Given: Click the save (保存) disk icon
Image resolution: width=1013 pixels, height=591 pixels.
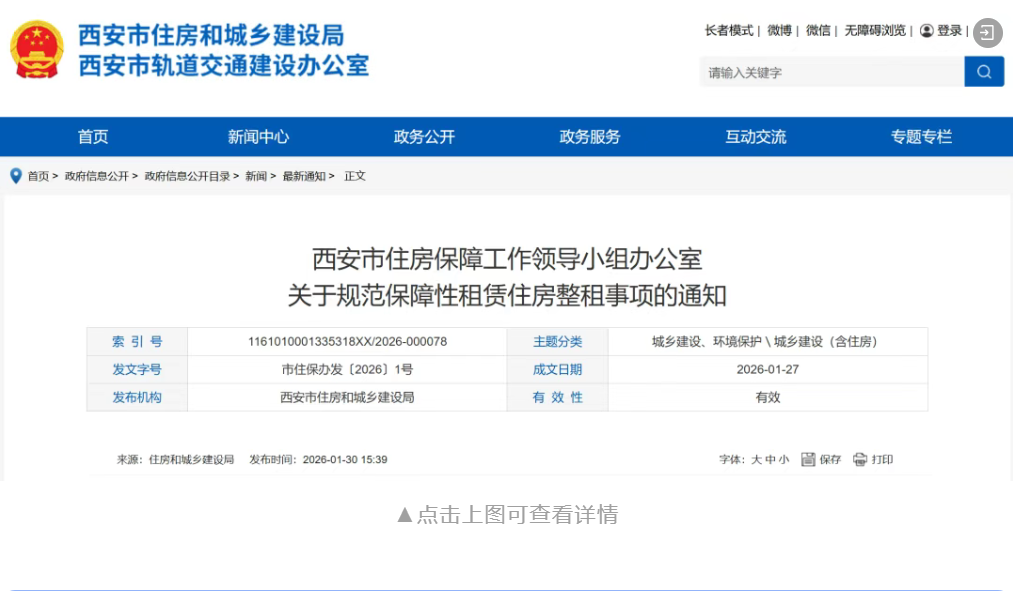Looking at the screenshot, I should tap(808, 460).
